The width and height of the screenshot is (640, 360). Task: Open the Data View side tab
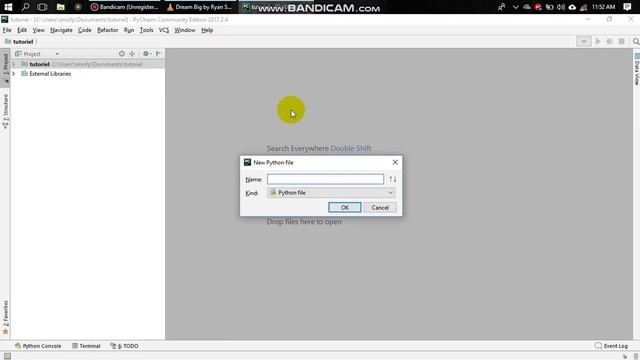(636, 69)
